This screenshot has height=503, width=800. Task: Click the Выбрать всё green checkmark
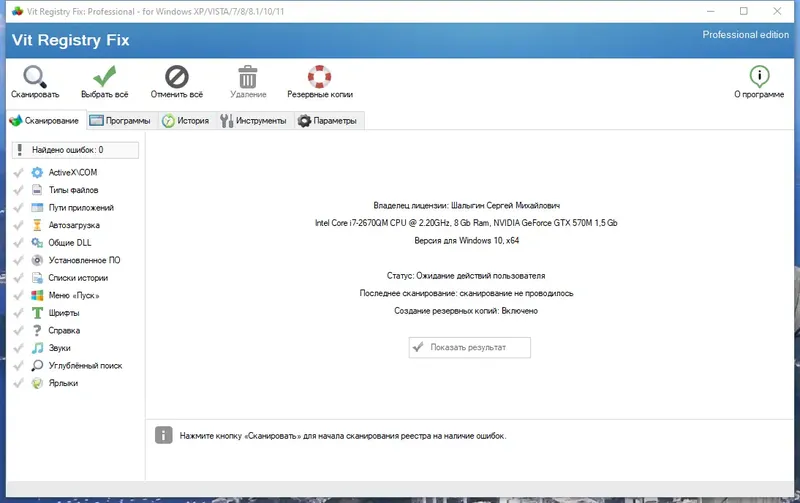(x=105, y=77)
